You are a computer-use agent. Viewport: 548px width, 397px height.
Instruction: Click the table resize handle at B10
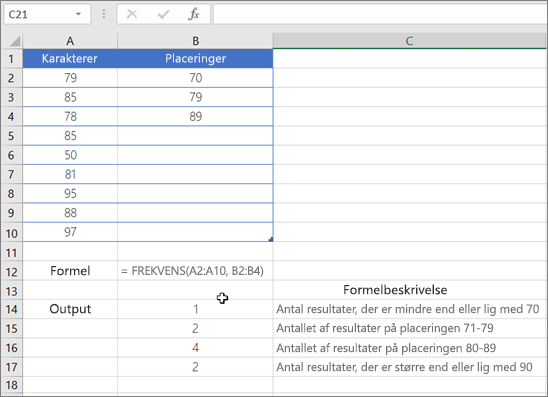(x=271, y=239)
